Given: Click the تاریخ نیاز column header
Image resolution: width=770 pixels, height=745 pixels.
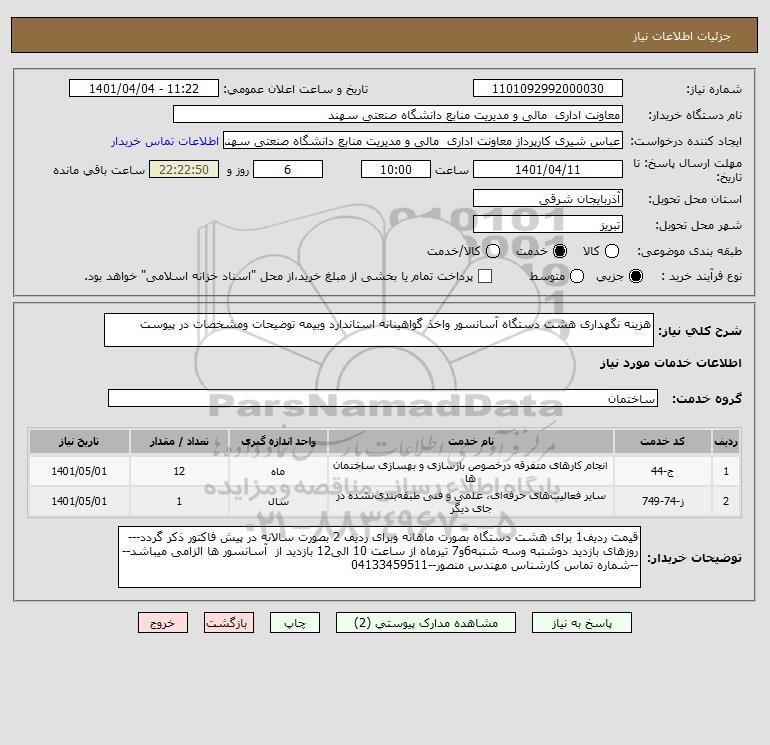Looking at the screenshot, I should 79,441.
